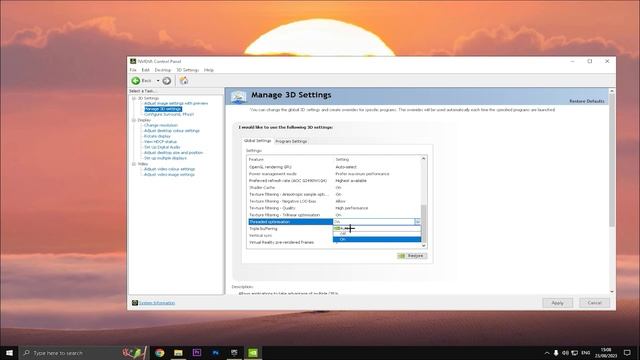
Task: Select the Triple buffering row
Action: click(x=290, y=229)
